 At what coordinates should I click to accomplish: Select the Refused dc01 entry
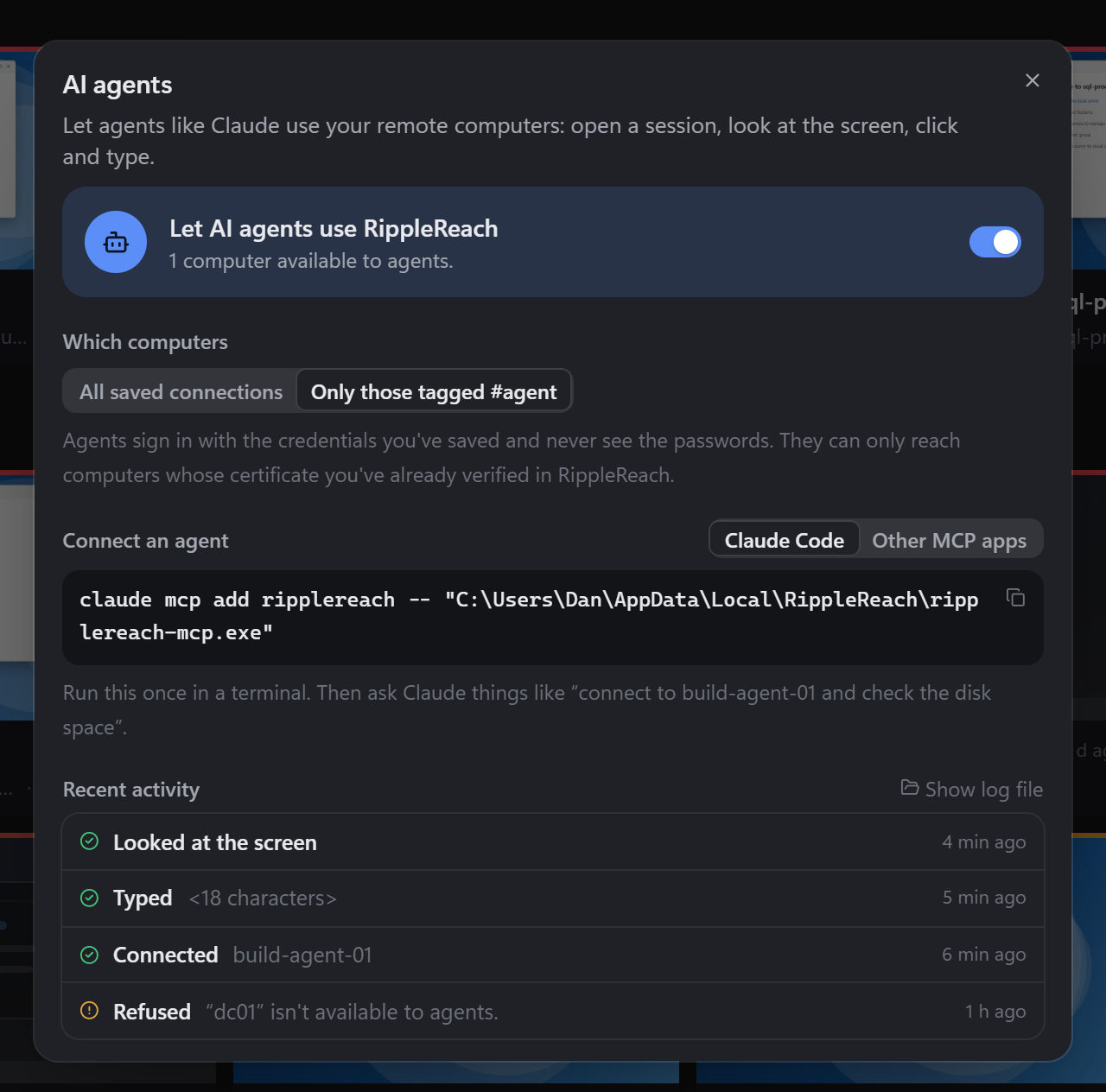click(x=553, y=1011)
